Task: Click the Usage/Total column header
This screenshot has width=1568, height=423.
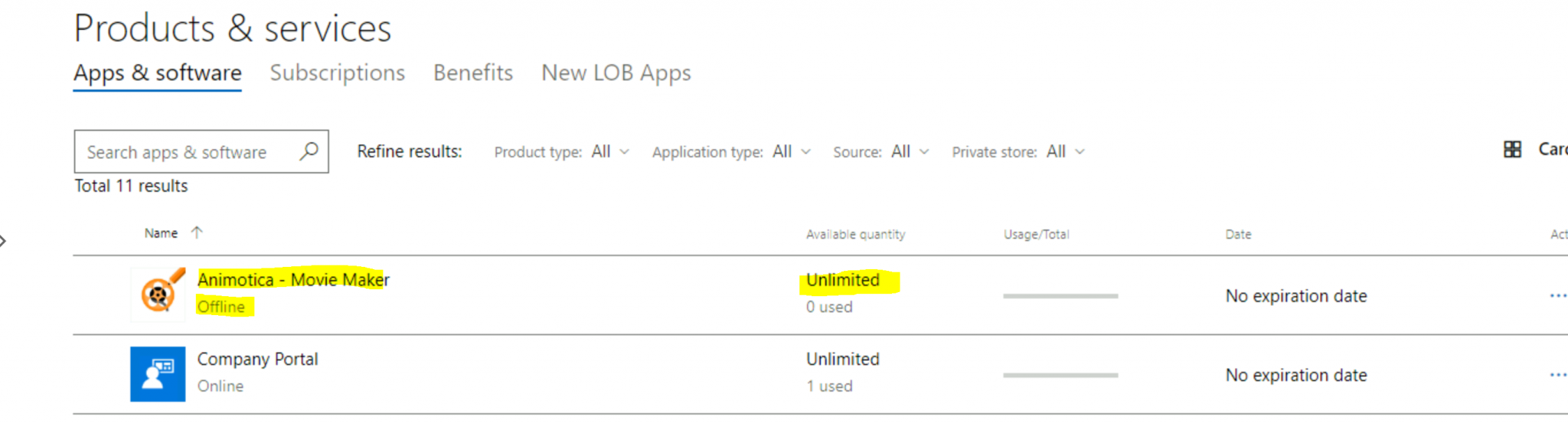Action: coord(1037,234)
